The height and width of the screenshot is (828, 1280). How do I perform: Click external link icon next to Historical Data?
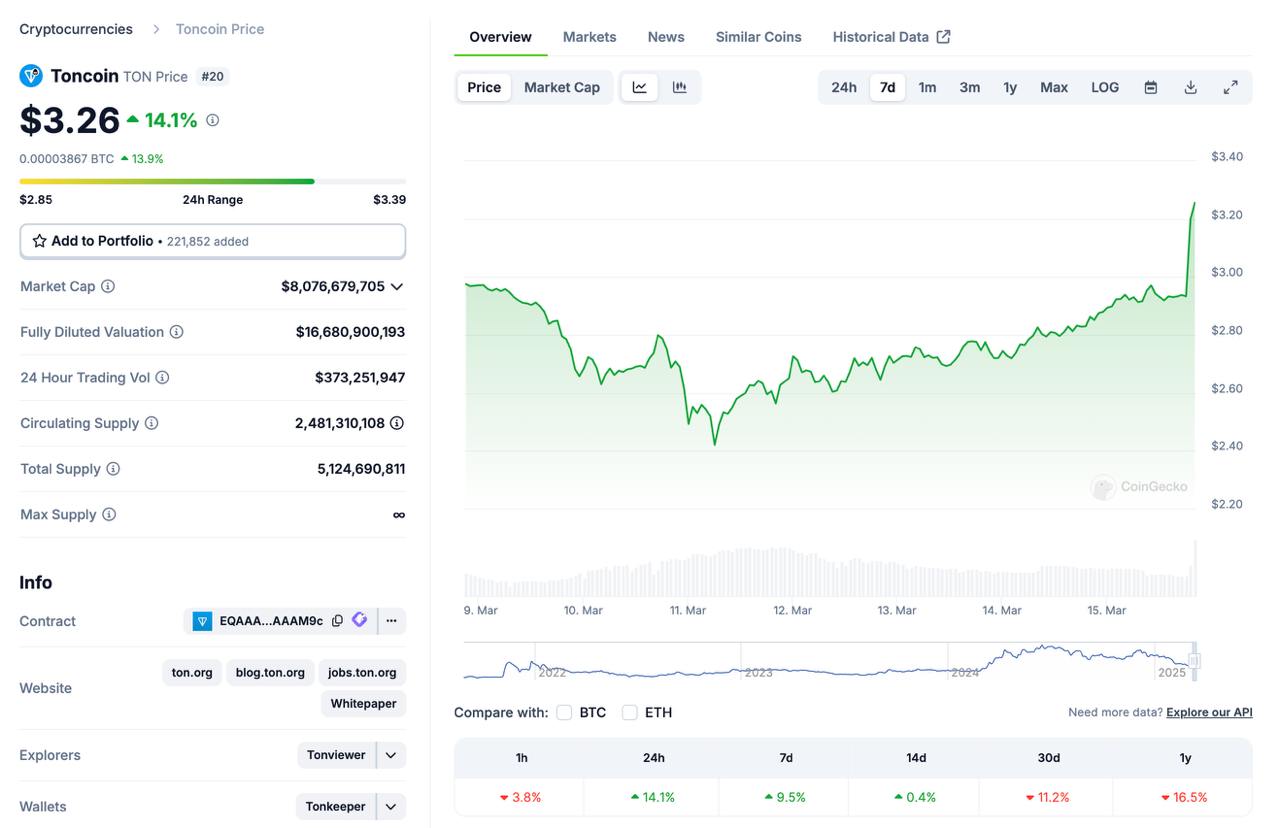943,37
